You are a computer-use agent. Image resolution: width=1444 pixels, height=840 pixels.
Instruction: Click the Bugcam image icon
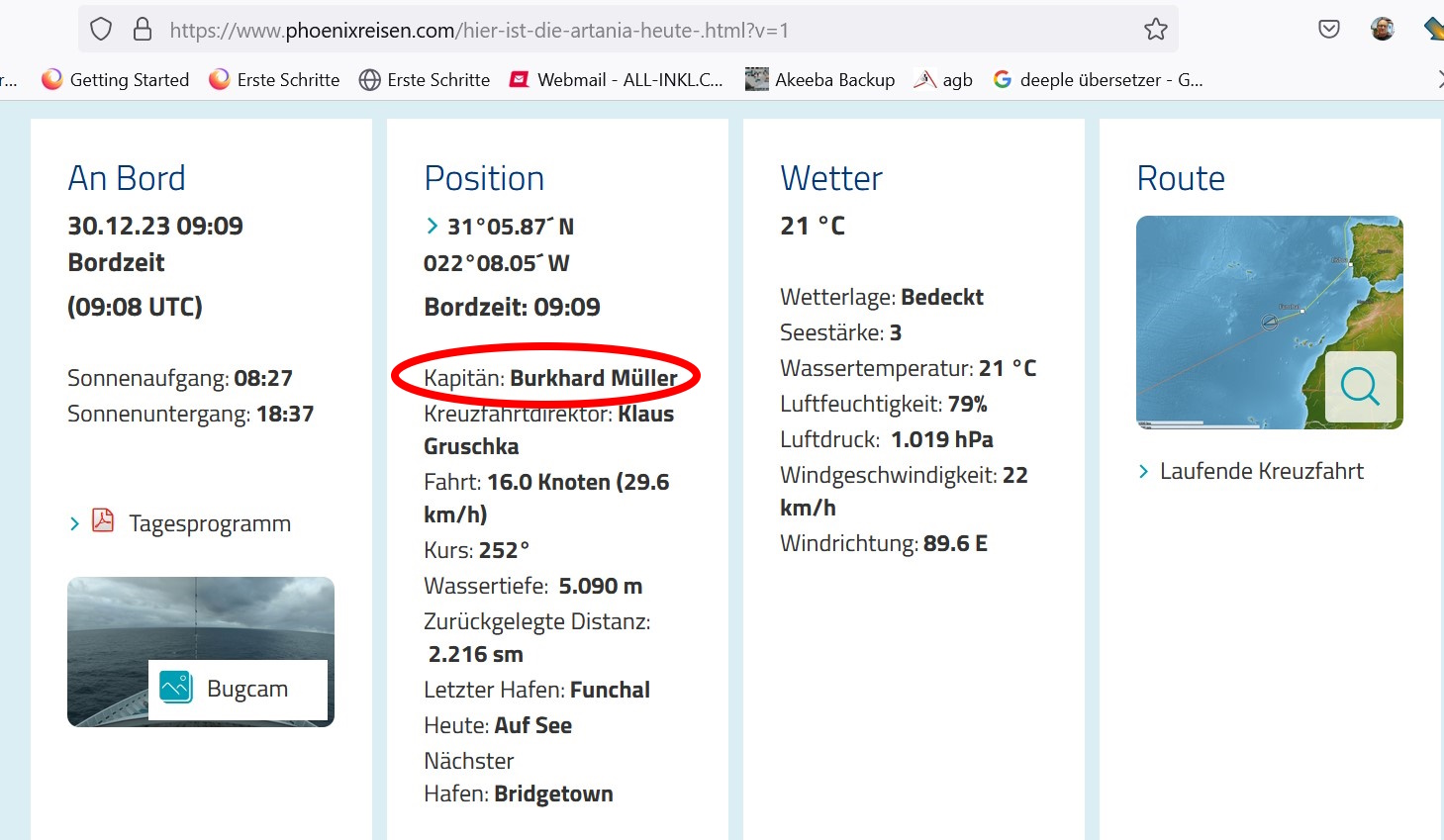pyautogui.click(x=176, y=688)
